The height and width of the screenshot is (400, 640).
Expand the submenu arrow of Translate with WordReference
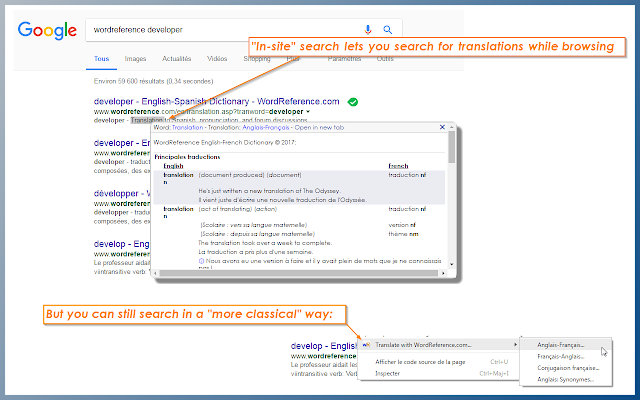coord(515,345)
